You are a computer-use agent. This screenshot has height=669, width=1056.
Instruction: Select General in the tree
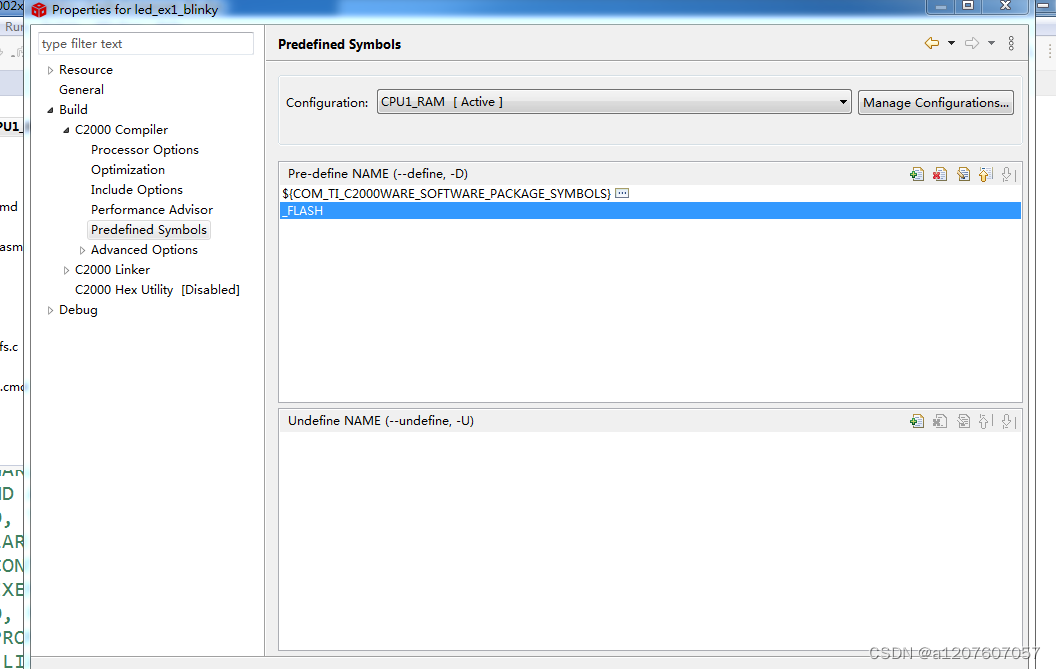click(x=81, y=90)
